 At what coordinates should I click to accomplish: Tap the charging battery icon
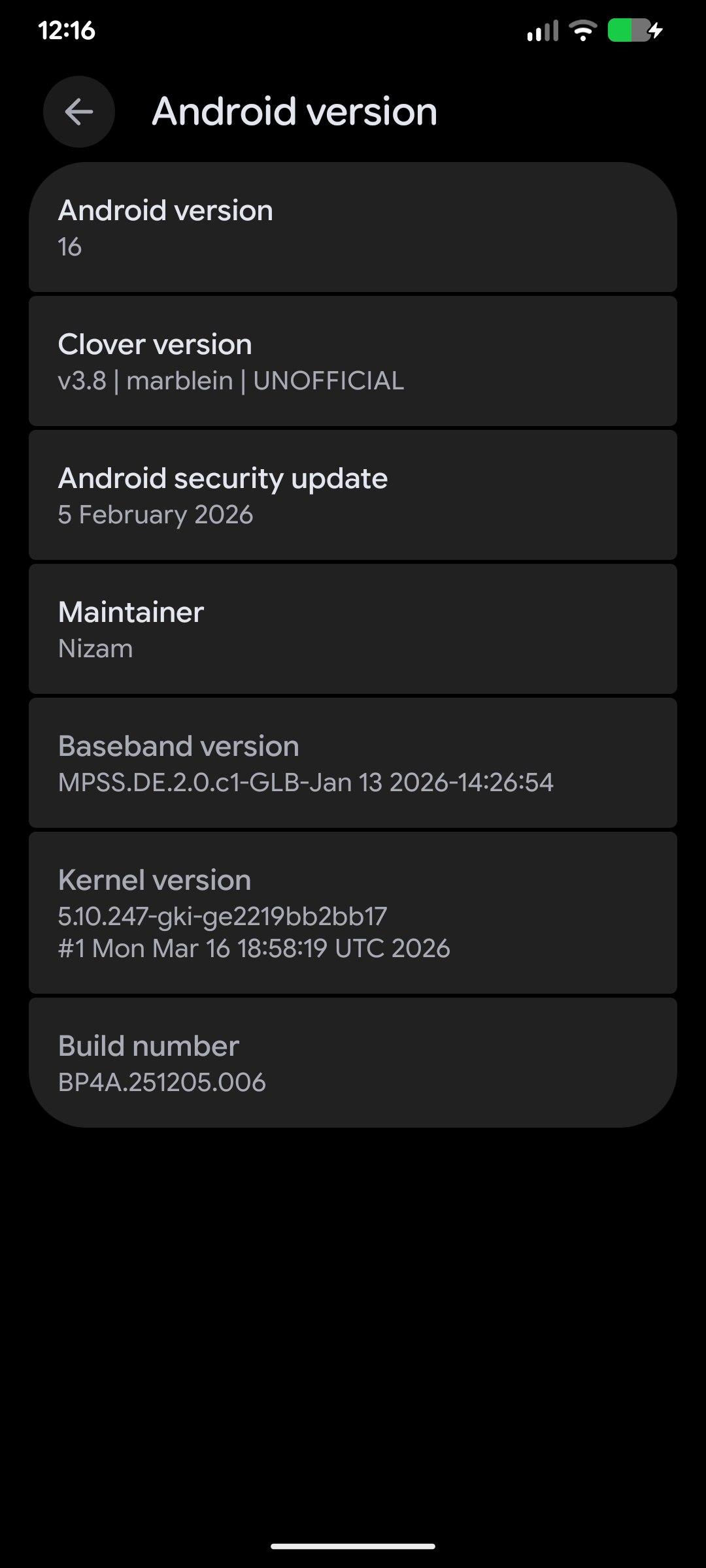coord(635,30)
